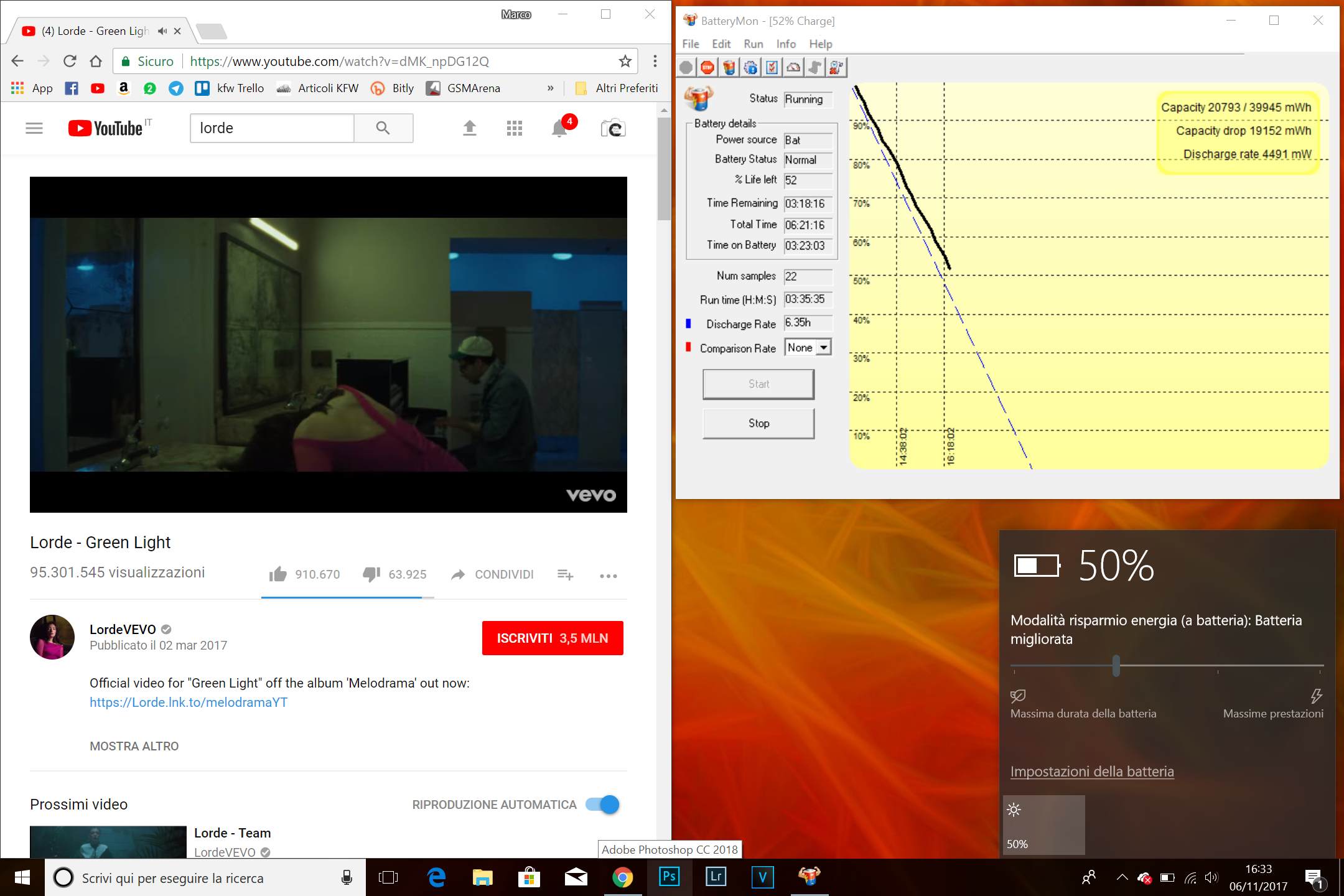The height and width of the screenshot is (896, 1344).
Task: Open the Info menu in BatteryMon
Action: [785, 44]
